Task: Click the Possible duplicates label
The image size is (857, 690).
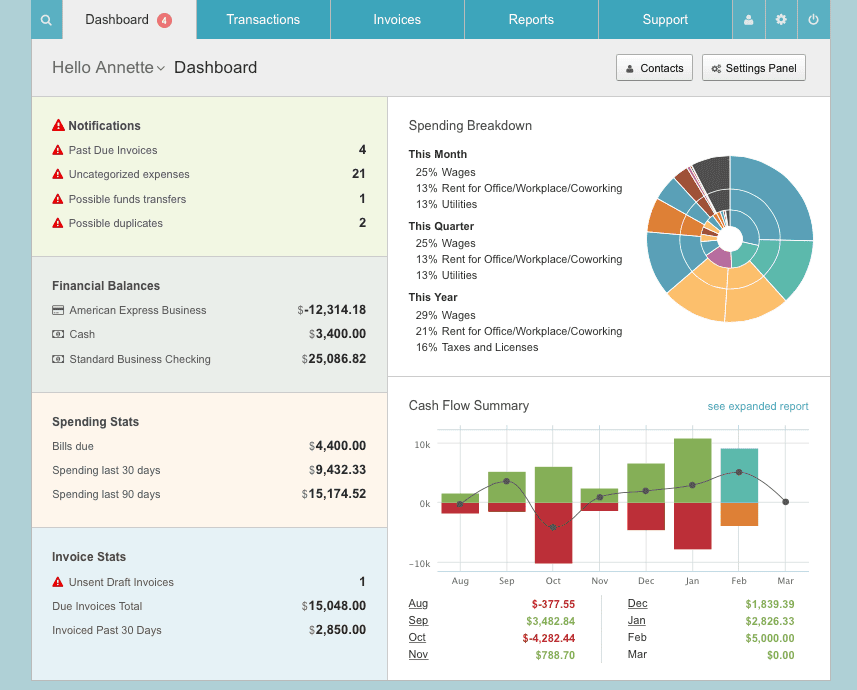Action: pos(116,223)
